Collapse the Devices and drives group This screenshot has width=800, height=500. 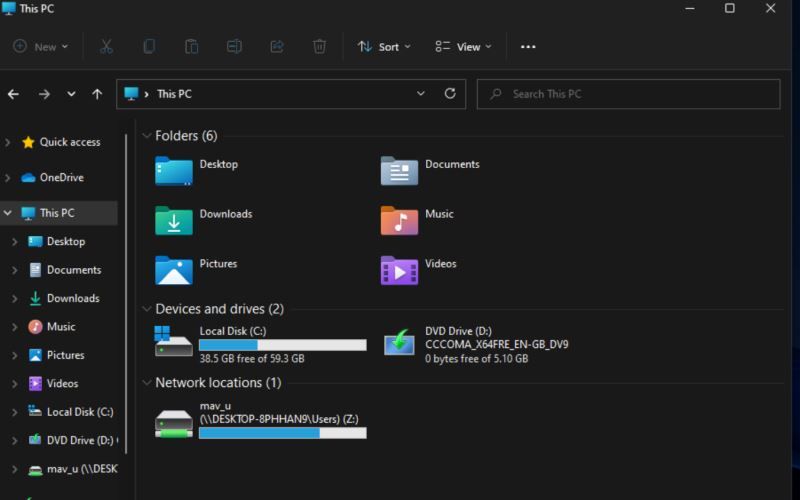click(147, 309)
